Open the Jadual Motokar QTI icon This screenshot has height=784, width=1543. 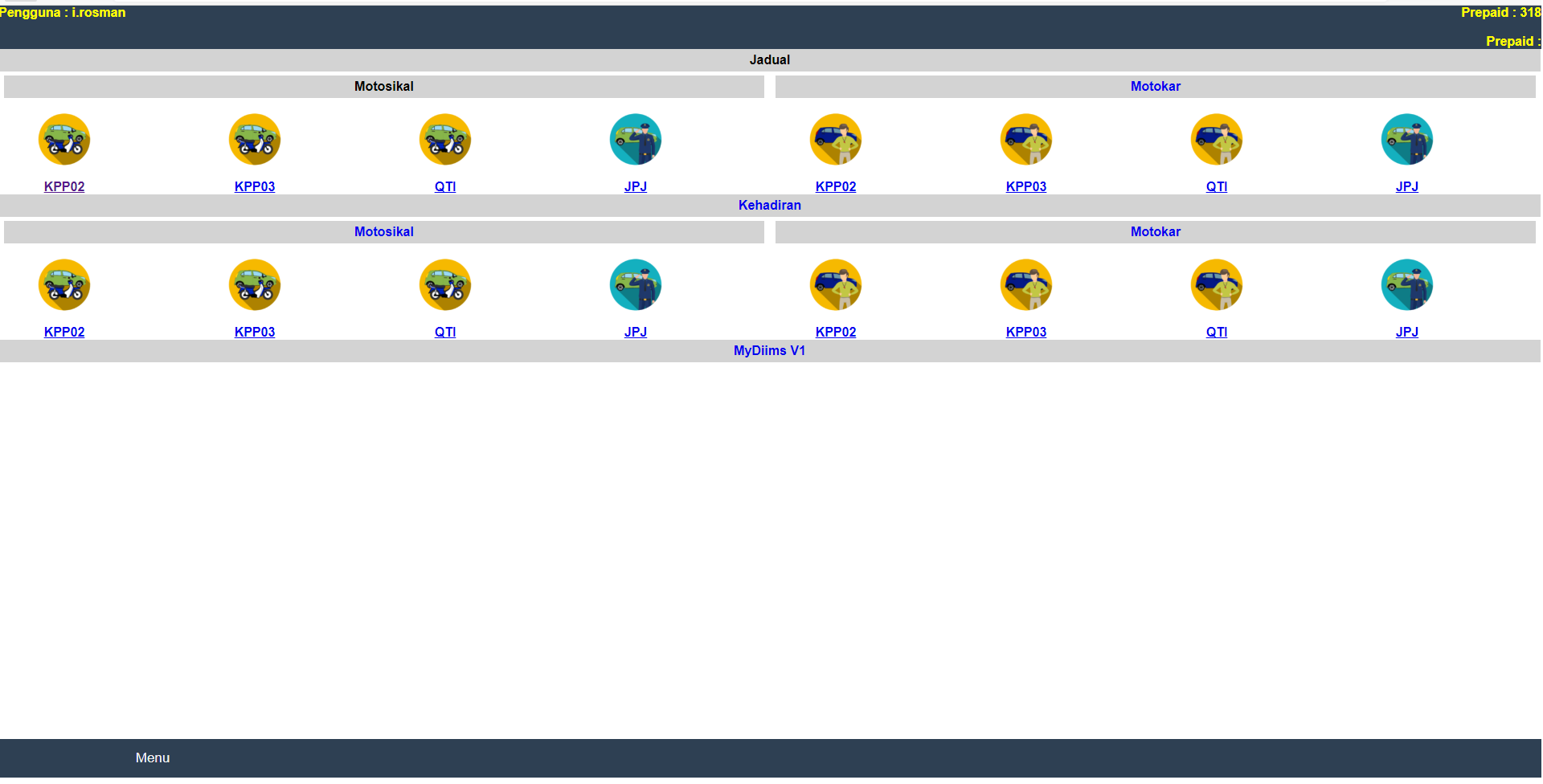(x=1217, y=139)
